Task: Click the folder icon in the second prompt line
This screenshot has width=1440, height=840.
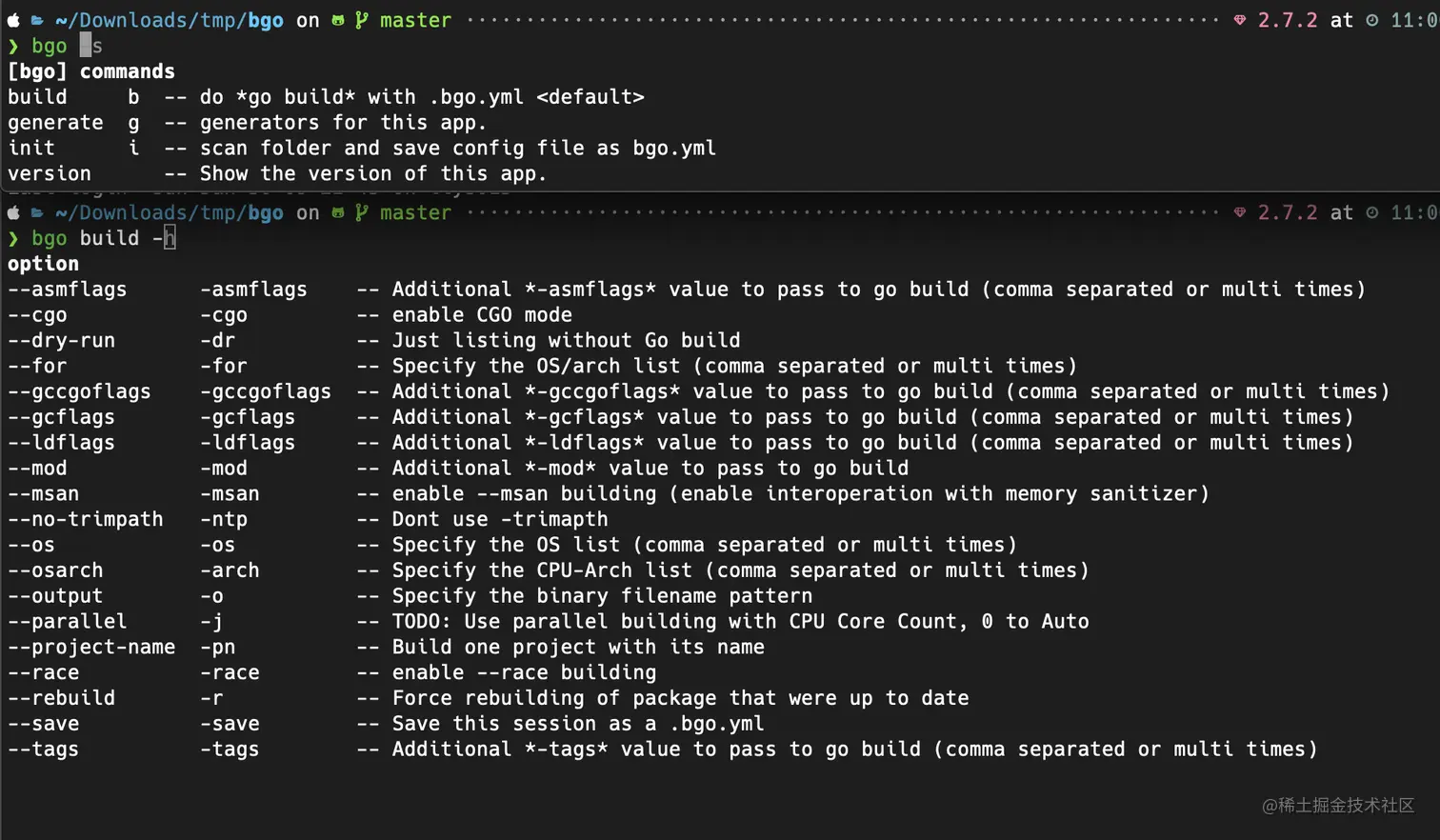Action: click(x=37, y=212)
